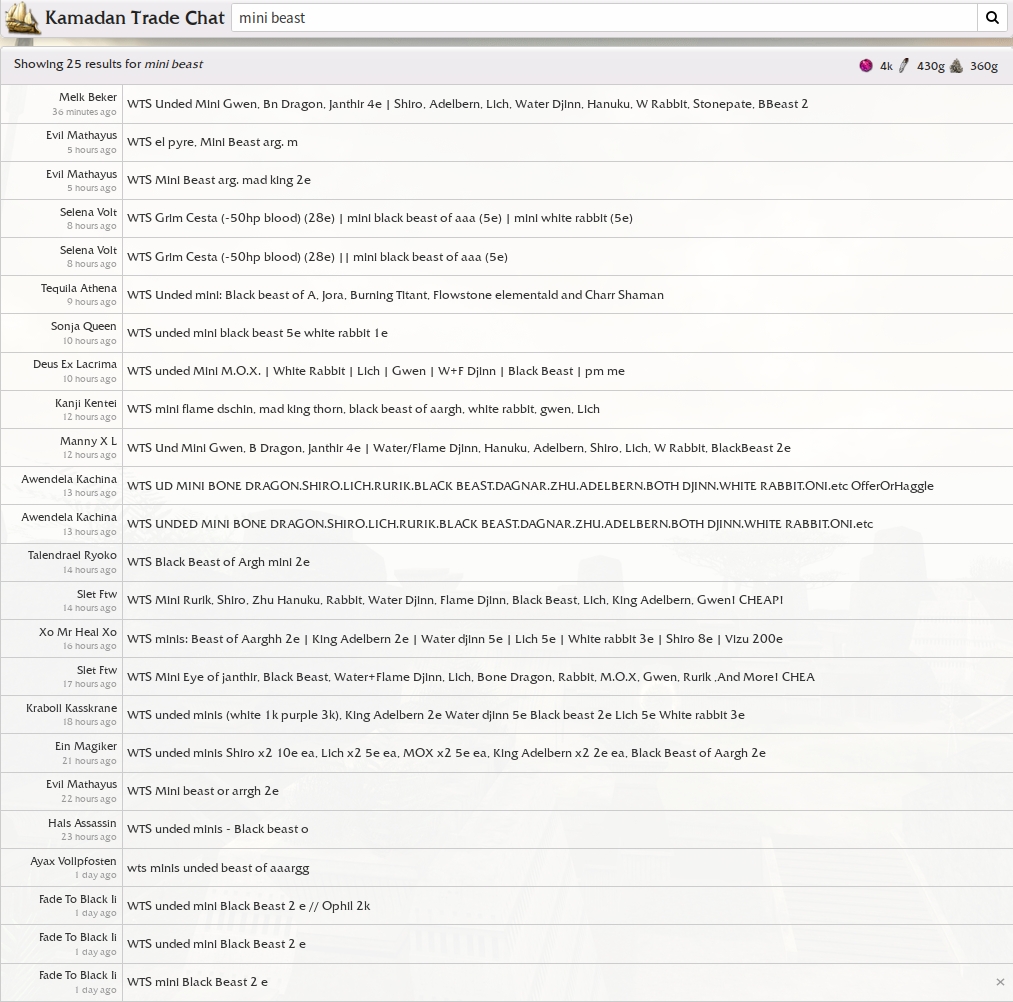Open seller Xo Mr Heal Xo
1013x1002 pixels.
(x=78, y=632)
